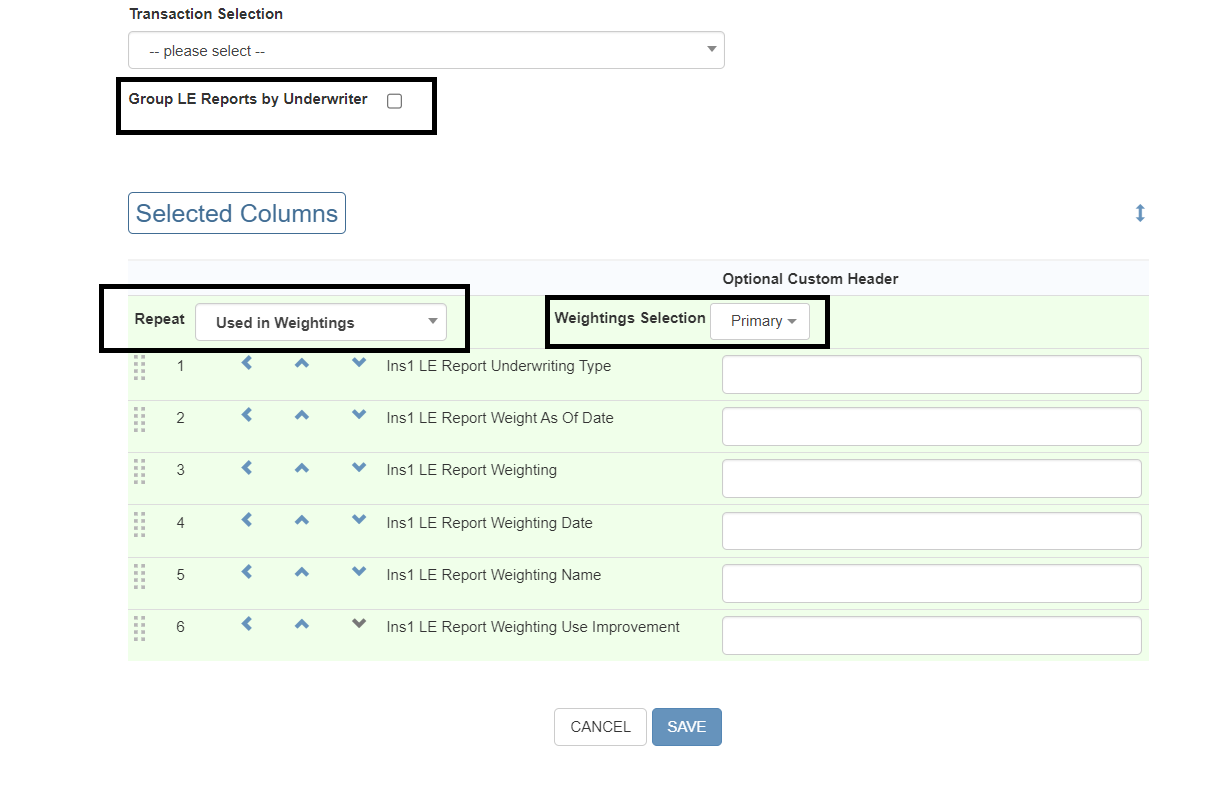Enable Group LE Reports by Underwriter checkbox

394,101
